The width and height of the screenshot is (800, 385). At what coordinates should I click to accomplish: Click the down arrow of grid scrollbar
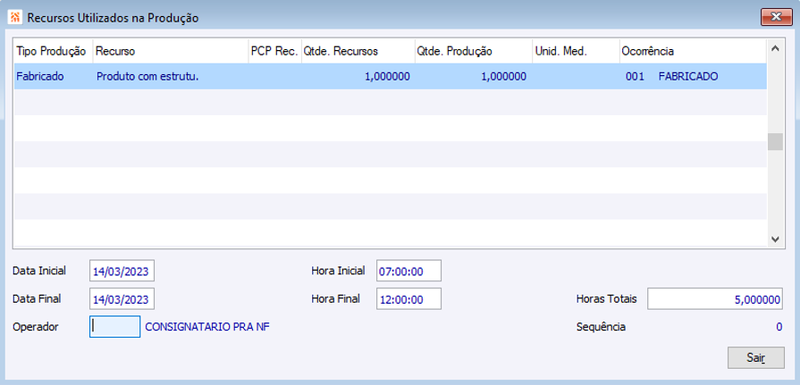[775, 238]
